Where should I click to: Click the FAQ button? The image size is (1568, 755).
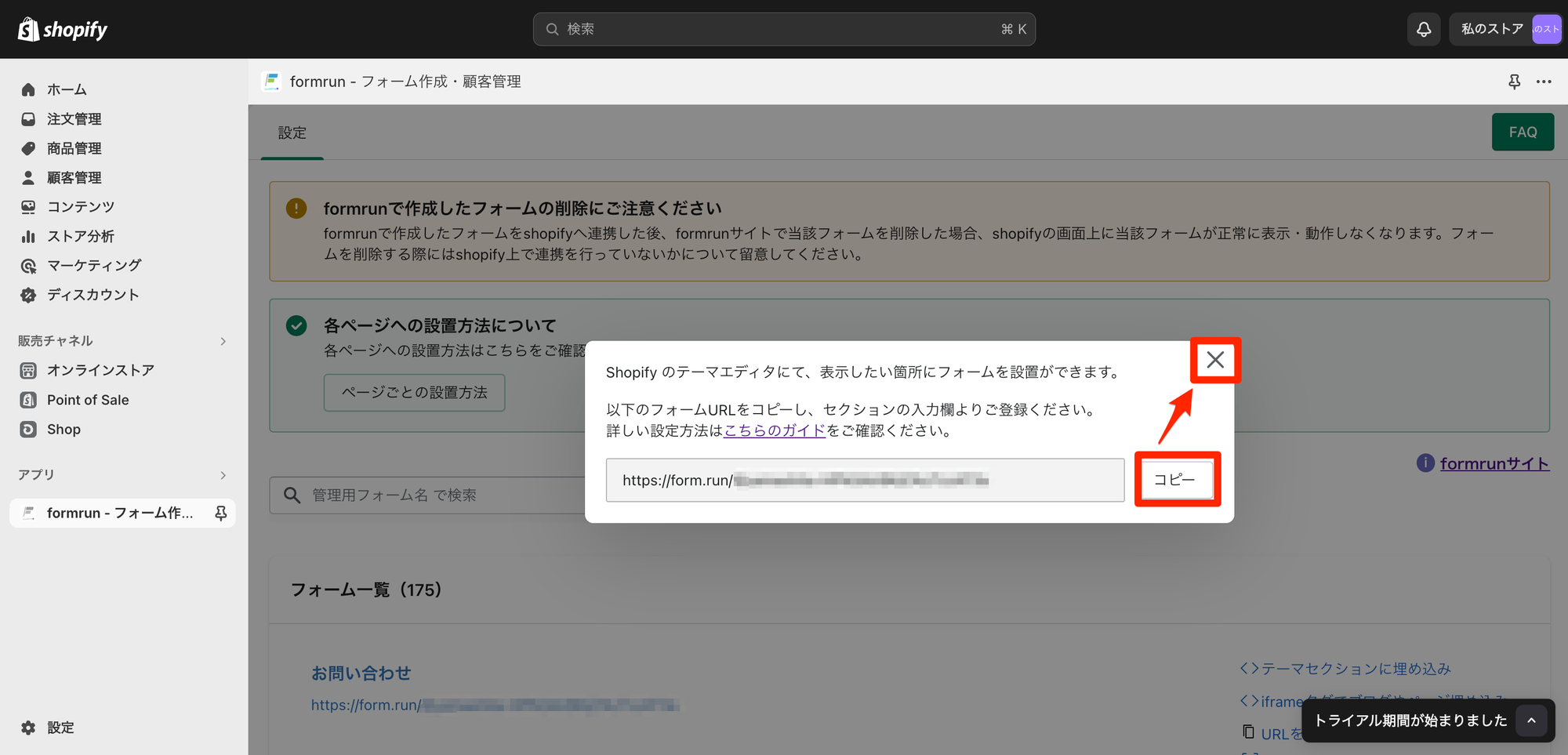click(x=1523, y=132)
